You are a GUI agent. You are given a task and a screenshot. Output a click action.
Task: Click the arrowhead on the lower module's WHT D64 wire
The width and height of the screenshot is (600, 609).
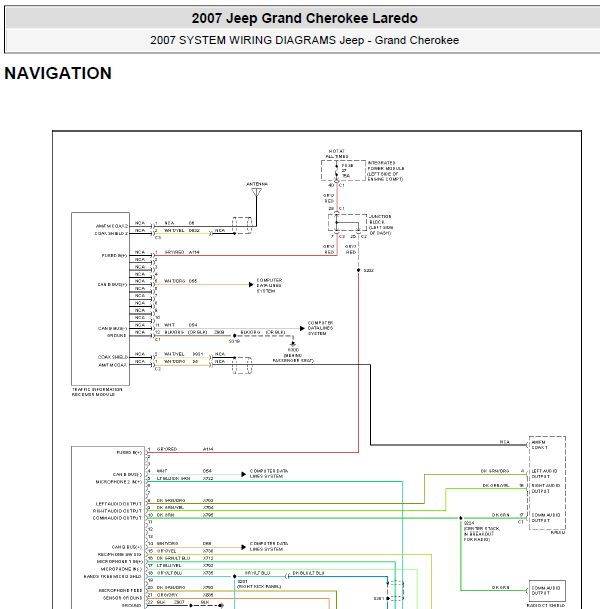point(243,474)
